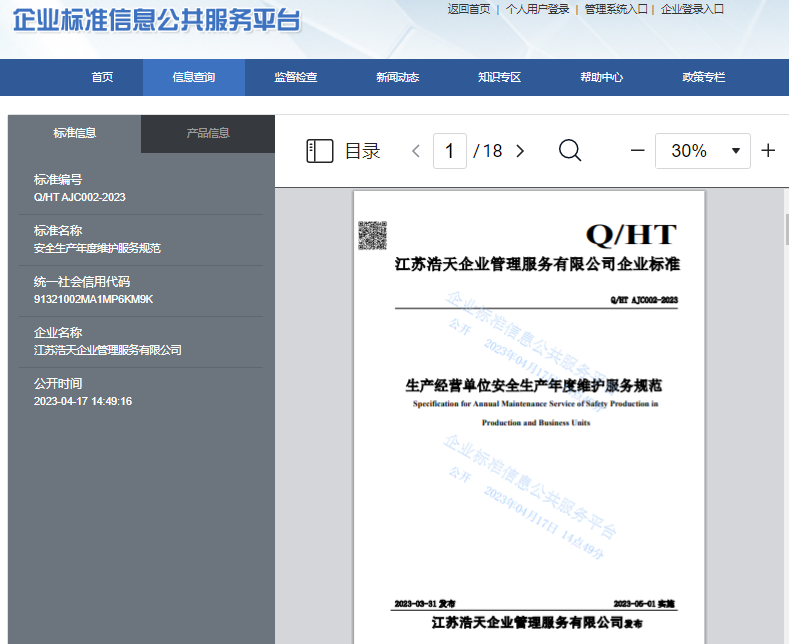Click the 2023-03-31 发布 date in document

(425, 604)
